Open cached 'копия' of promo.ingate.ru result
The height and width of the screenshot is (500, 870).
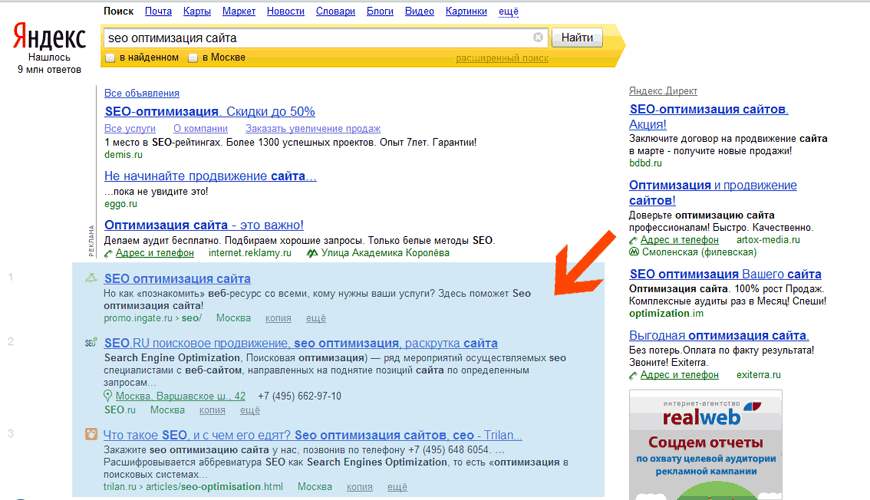[278, 319]
